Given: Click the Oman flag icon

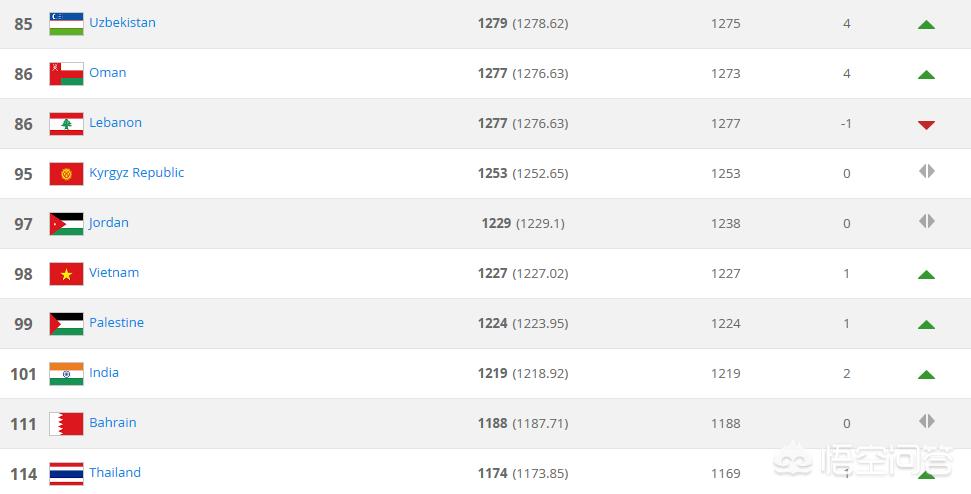Looking at the screenshot, I should point(66,74).
